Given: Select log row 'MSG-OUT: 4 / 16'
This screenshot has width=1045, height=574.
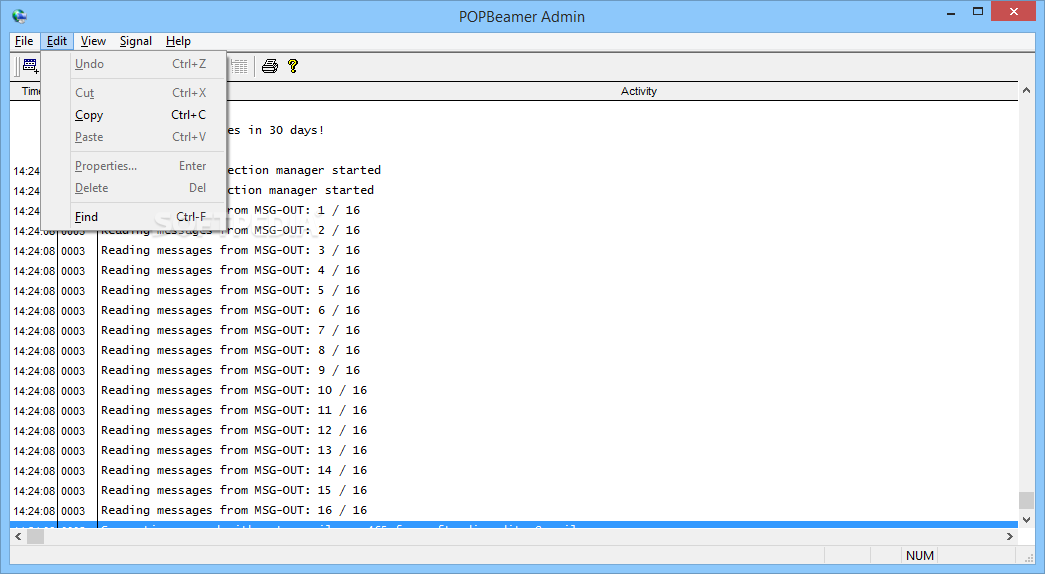Looking at the screenshot, I should click(x=514, y=271).
